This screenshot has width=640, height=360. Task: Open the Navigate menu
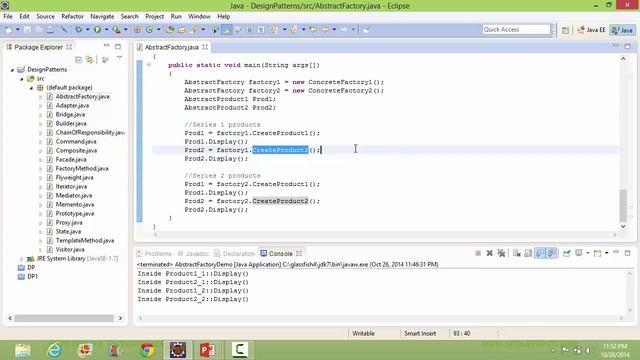pos(102,16)
